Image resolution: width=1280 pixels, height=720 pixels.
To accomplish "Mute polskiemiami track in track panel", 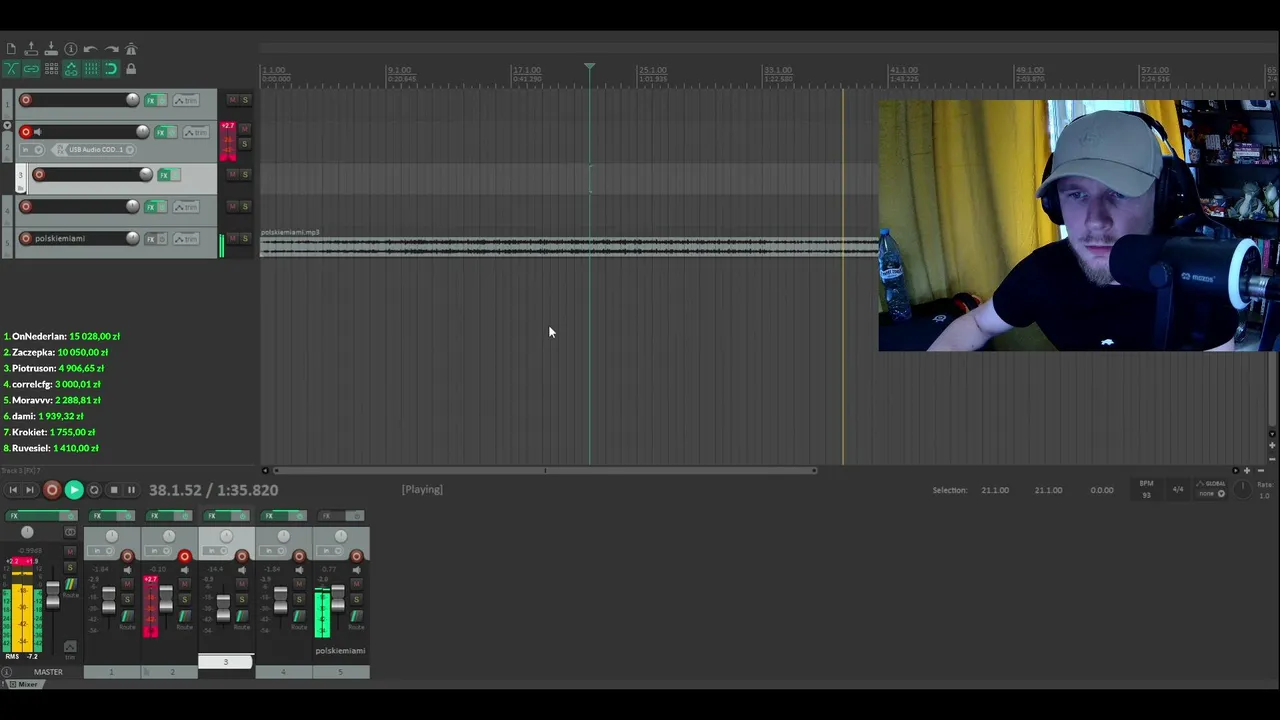I will (x=232, y=238).
